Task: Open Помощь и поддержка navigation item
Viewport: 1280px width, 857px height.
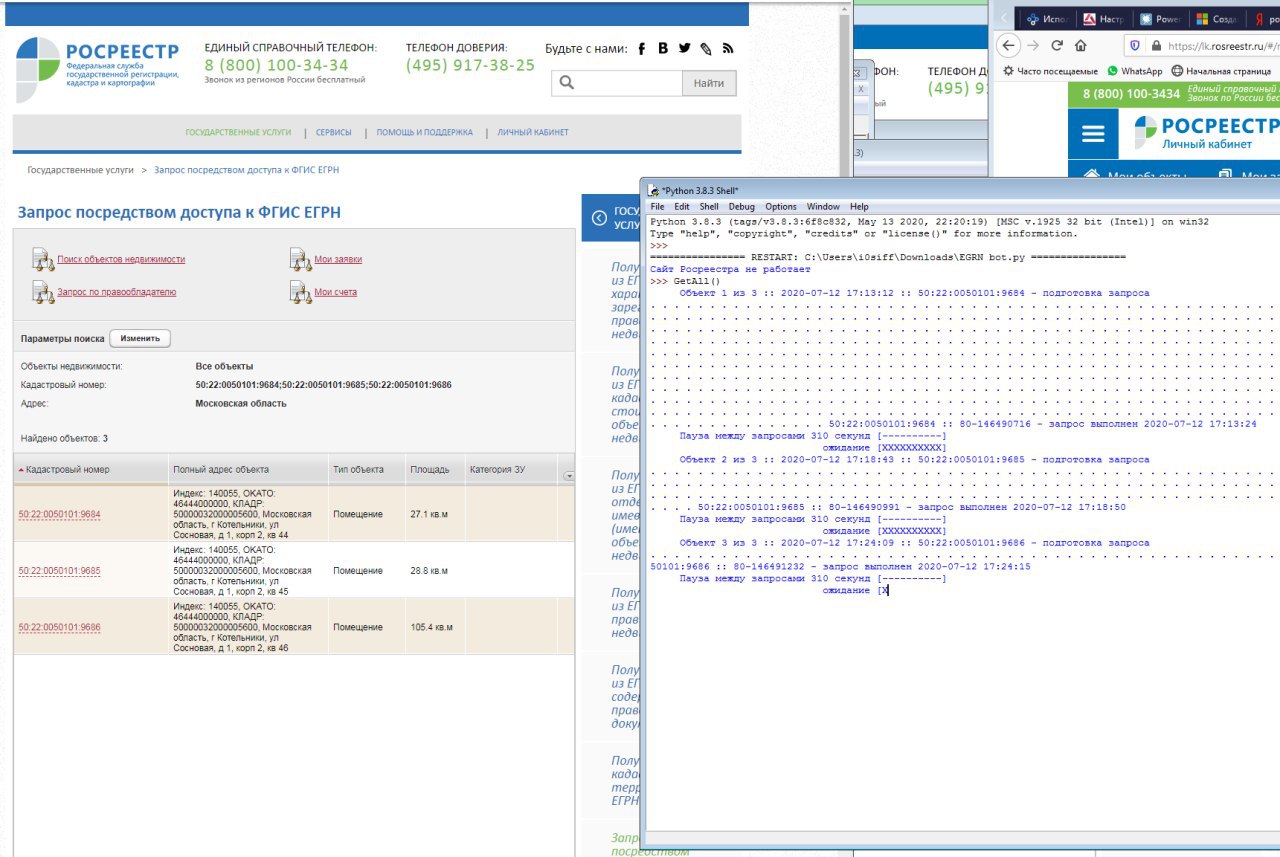Action: click(425, 132)
